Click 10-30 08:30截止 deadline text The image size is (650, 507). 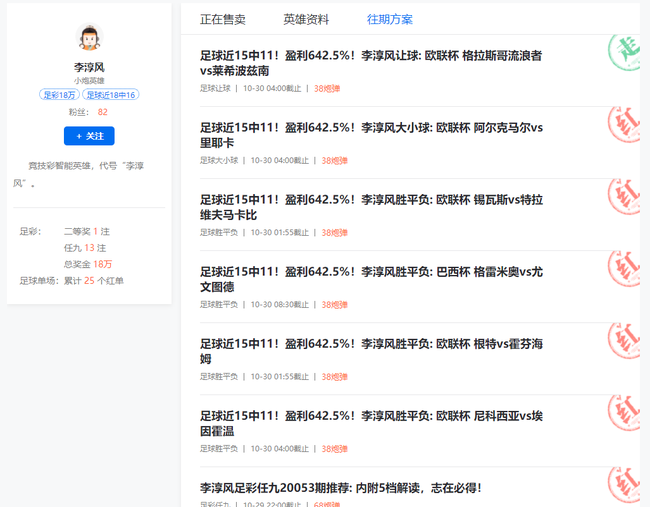coord(280,305)
